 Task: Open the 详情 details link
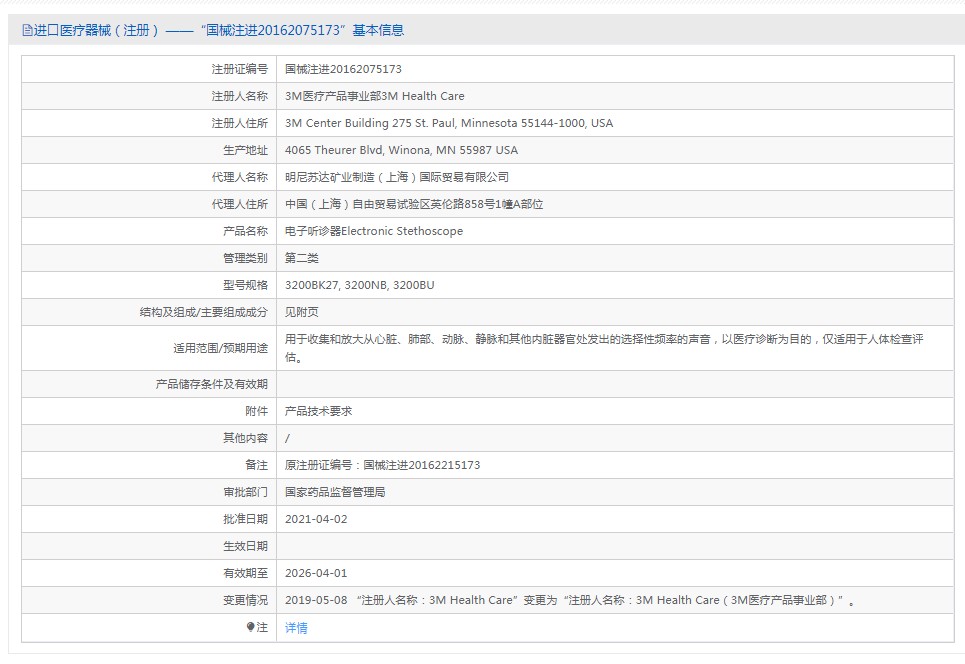(296, 628)
